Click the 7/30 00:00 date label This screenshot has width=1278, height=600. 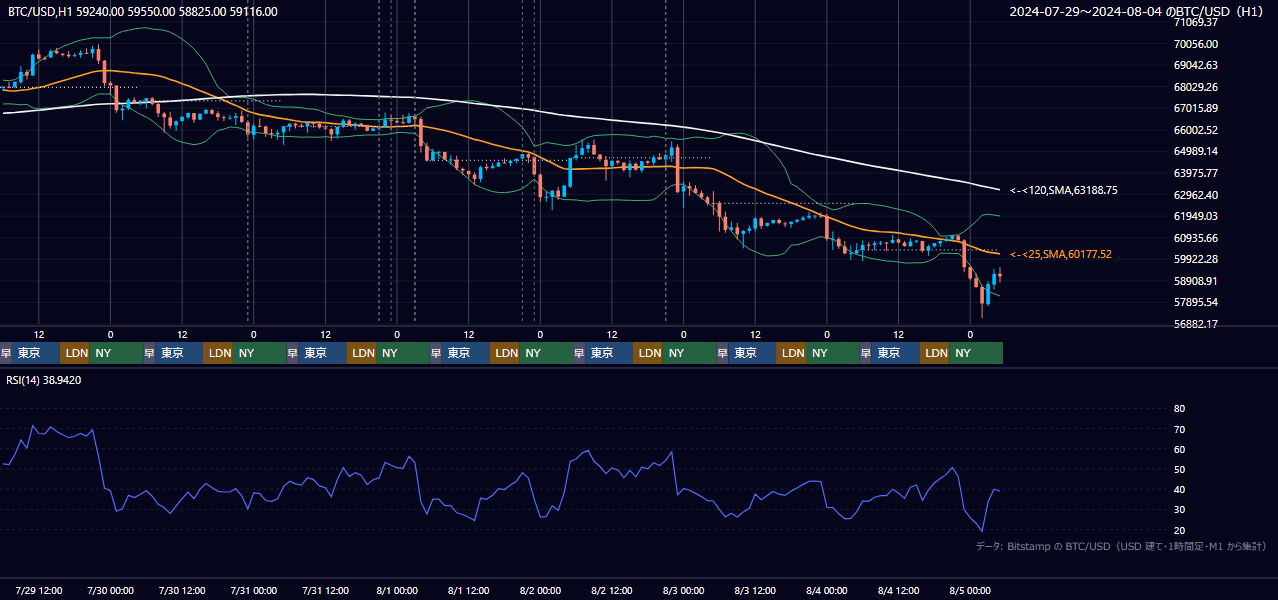pos(111,591)
